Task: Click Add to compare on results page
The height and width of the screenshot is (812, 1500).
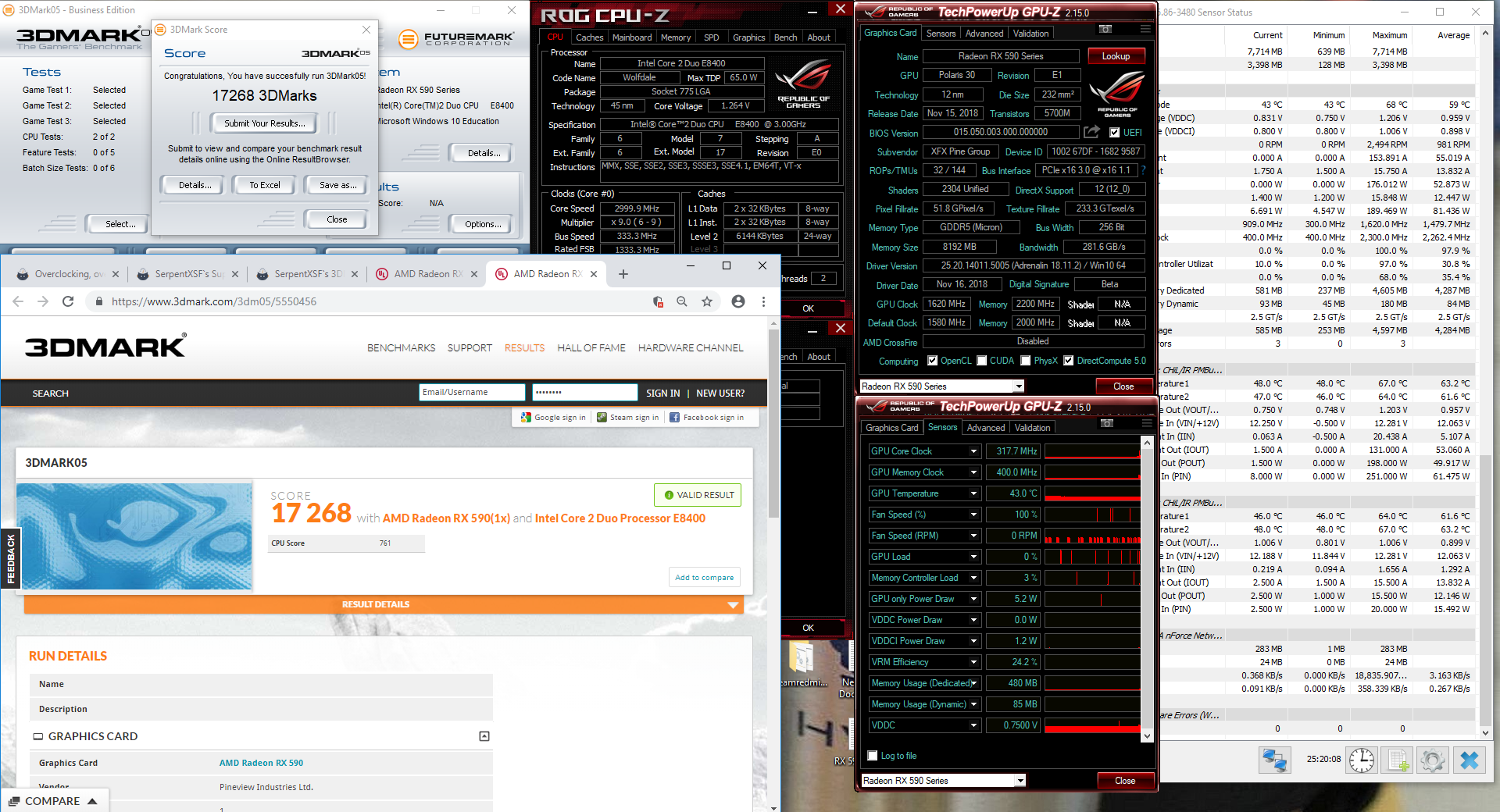Action: point(704,578)
